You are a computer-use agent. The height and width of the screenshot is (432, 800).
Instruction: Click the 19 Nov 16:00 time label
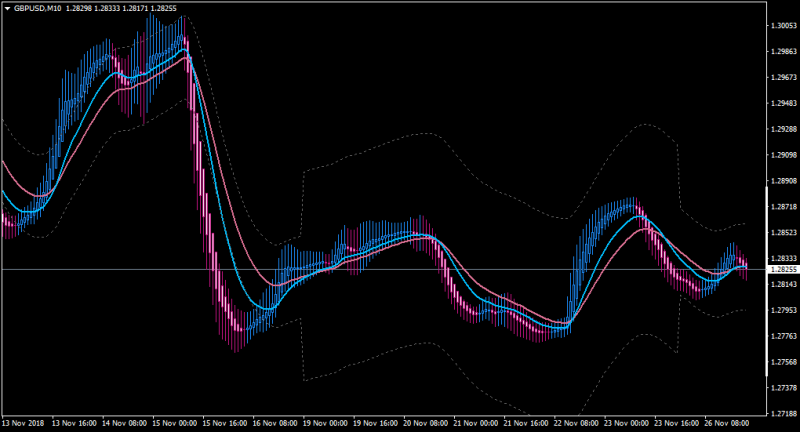[375, 423]
